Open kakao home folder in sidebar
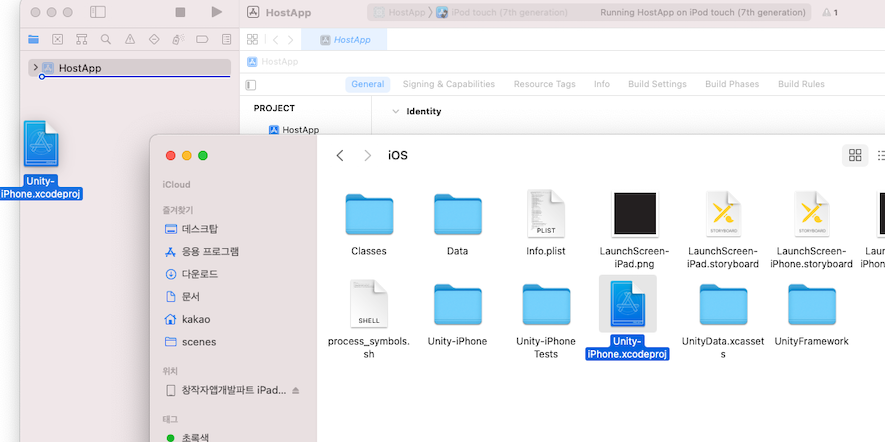The width and height of the screenshot is (885, 442). 187,320
